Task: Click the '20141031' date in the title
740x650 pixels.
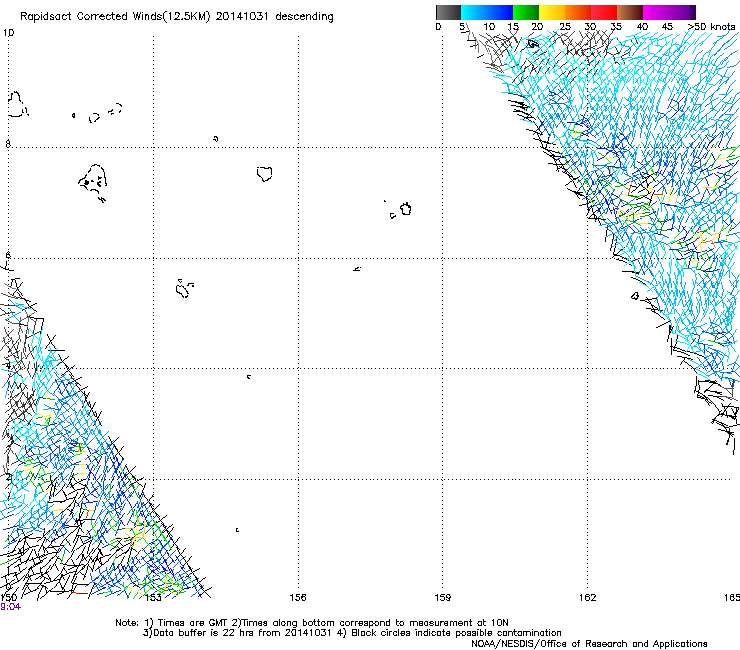Action: tap(242, 17)
